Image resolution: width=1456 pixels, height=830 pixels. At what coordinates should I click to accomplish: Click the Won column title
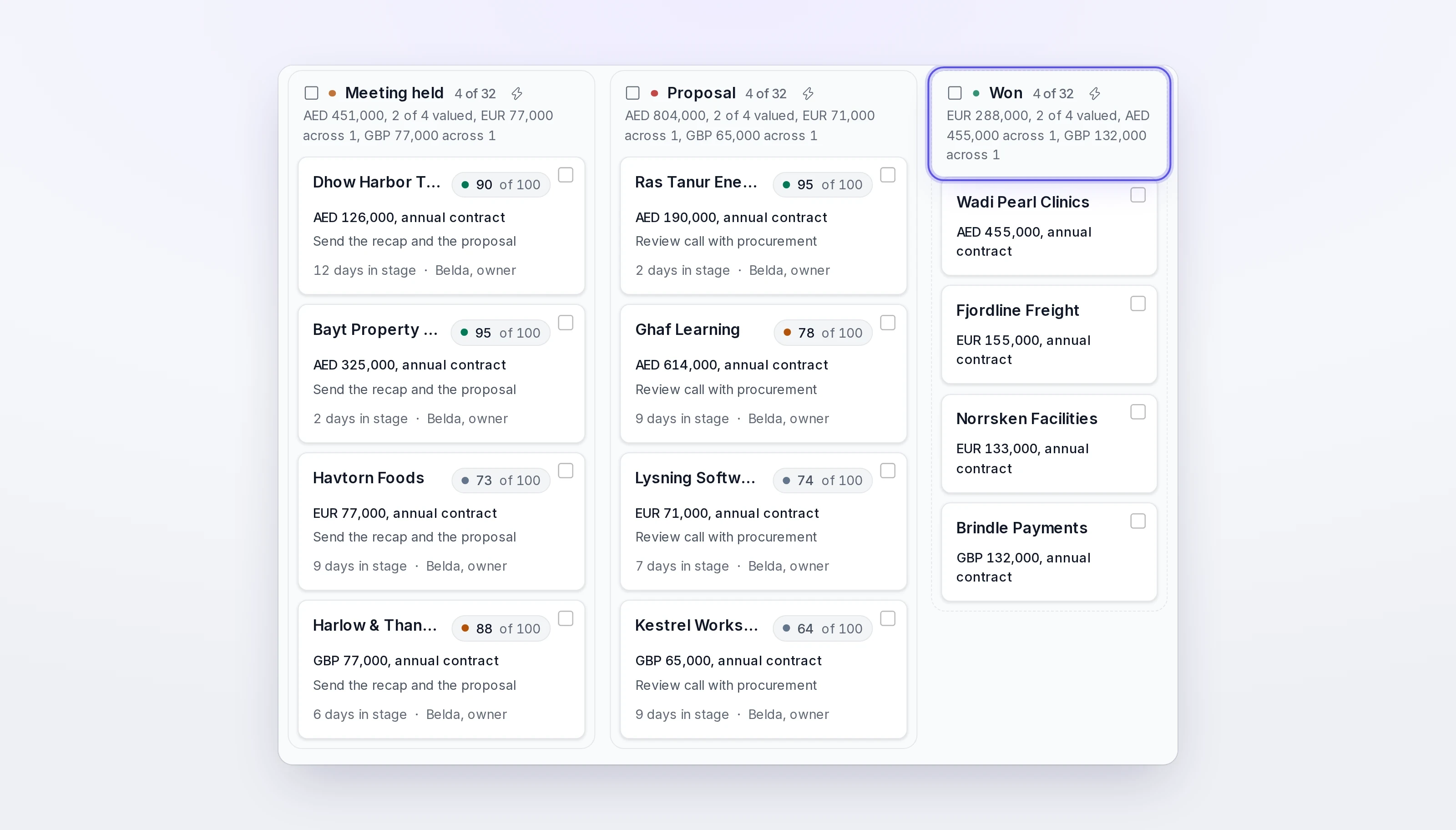(x=1005, y=93)
